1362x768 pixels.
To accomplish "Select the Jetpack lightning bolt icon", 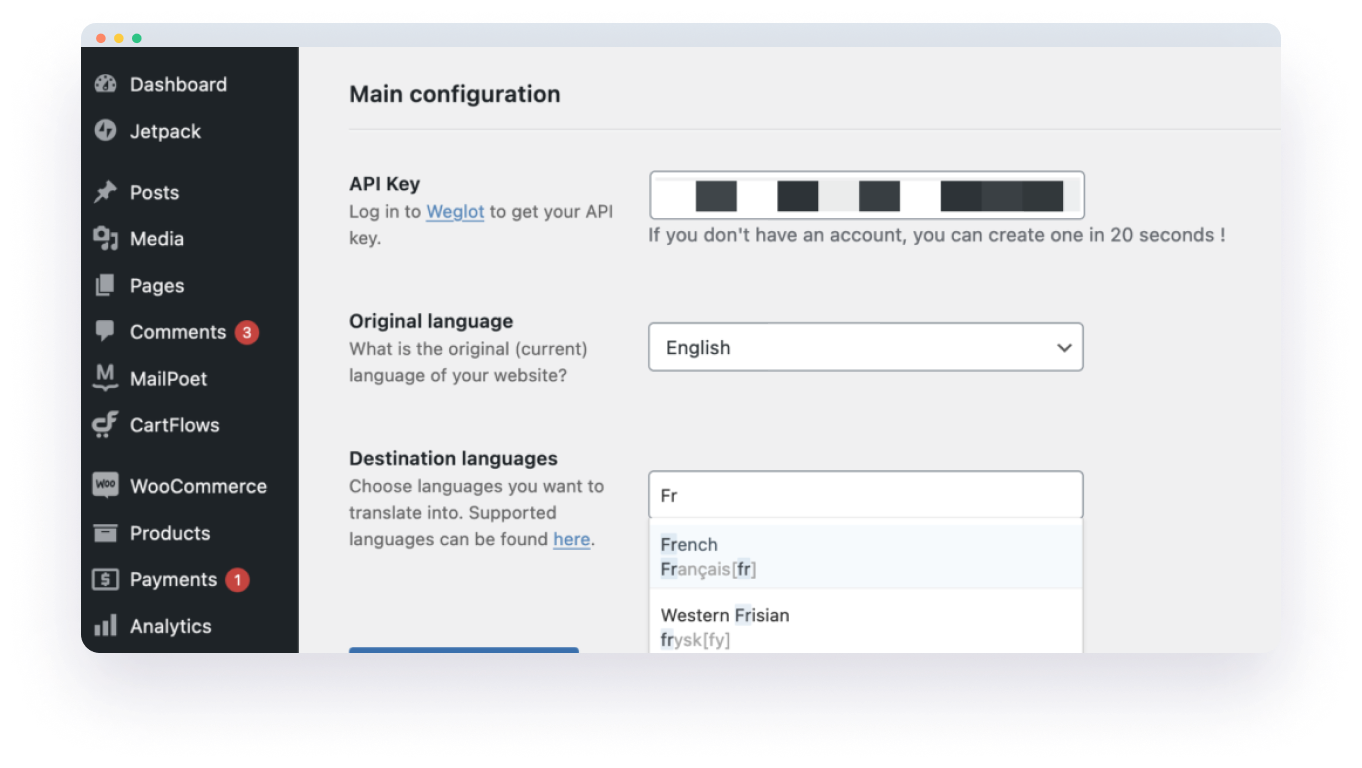I will point(105,131).
